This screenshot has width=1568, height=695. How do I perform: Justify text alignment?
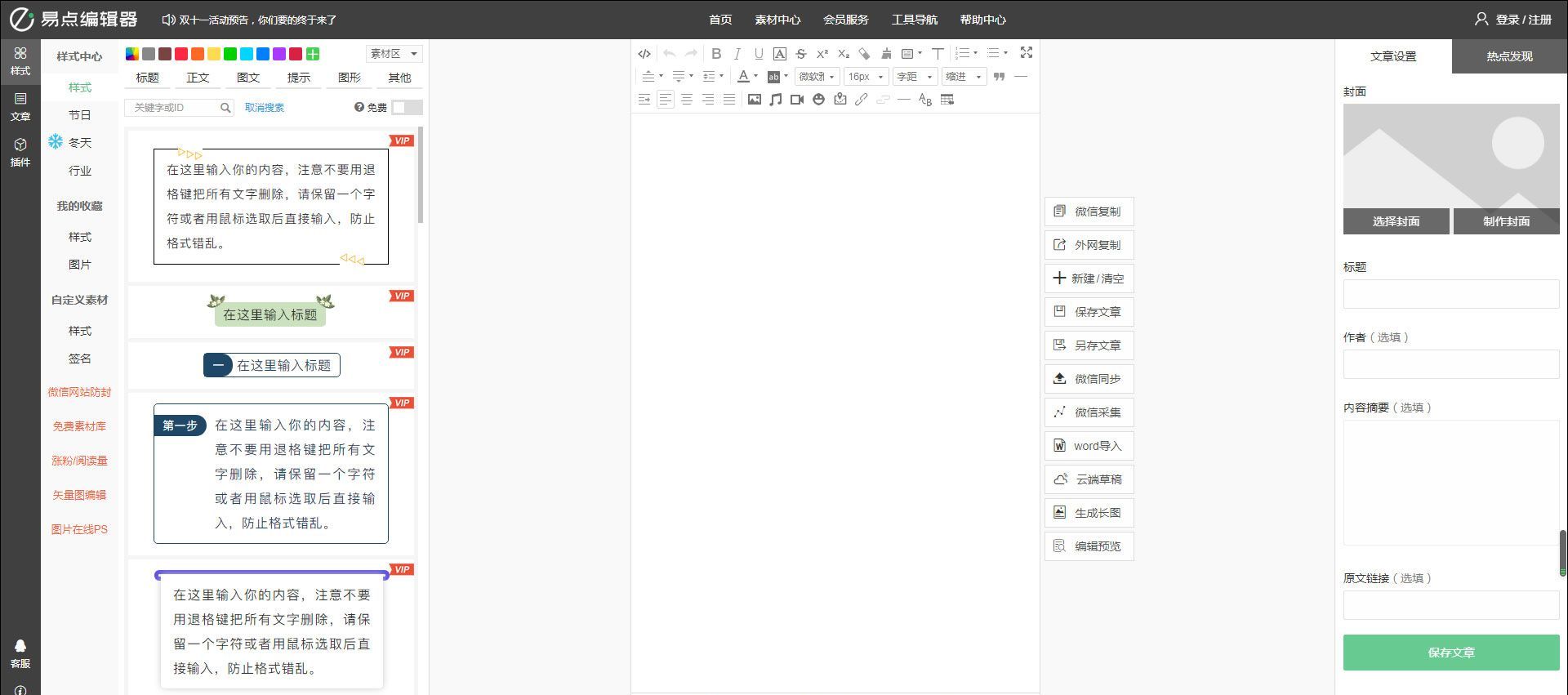pos(729,100)
